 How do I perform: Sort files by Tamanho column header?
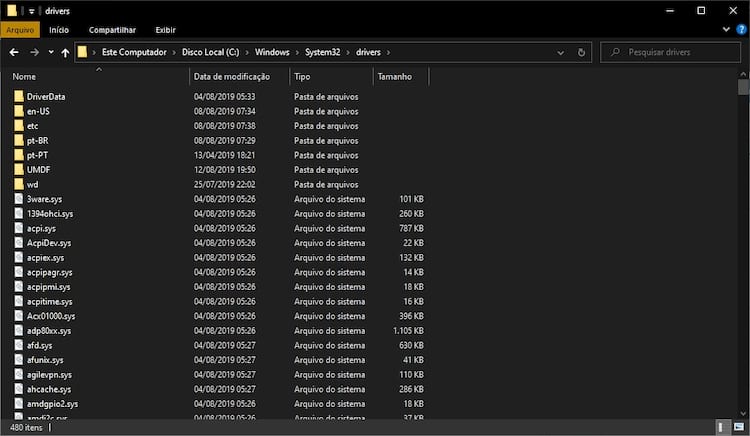[393, 76]
